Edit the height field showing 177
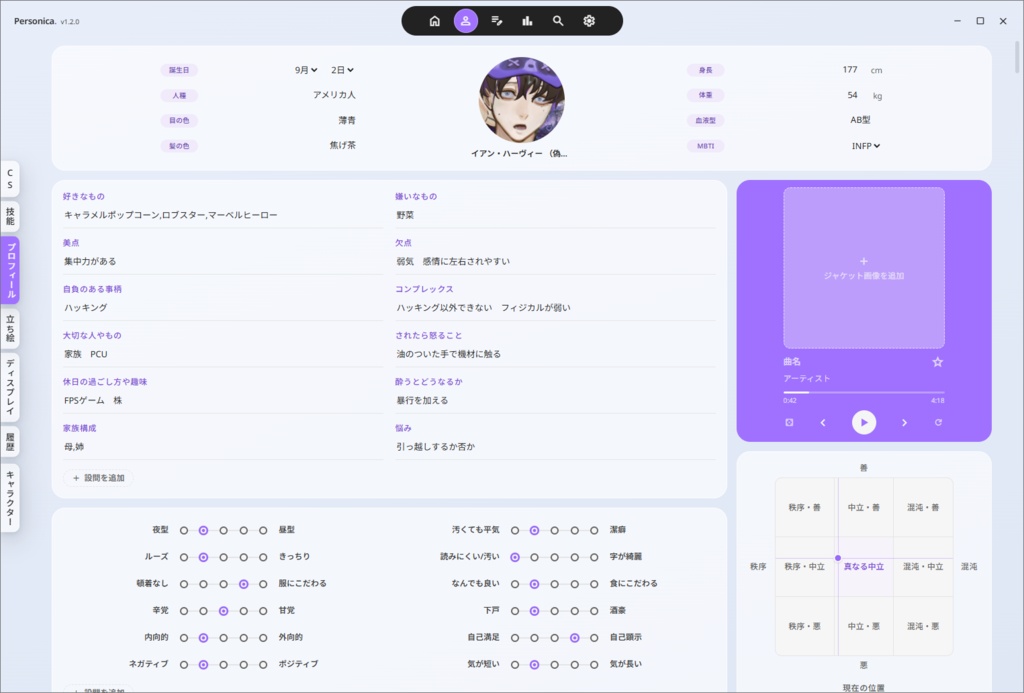 coord(850,69)
